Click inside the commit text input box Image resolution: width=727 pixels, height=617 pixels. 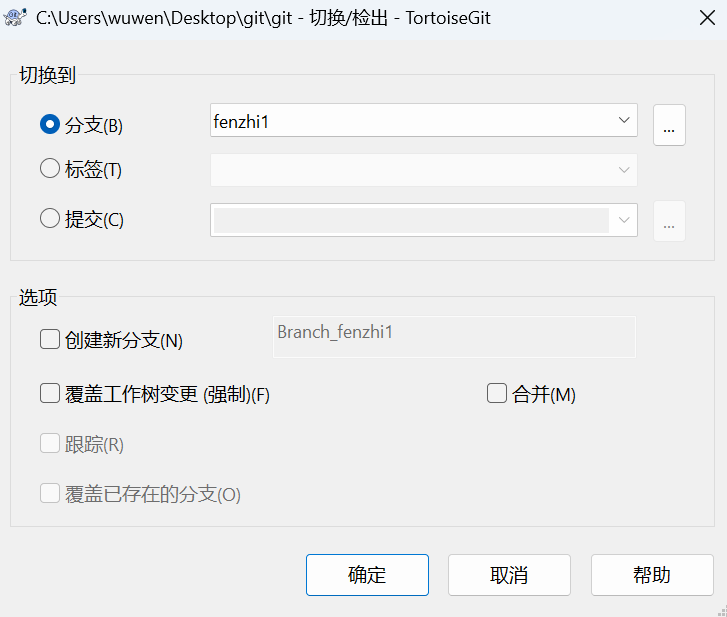pos(411,220)
